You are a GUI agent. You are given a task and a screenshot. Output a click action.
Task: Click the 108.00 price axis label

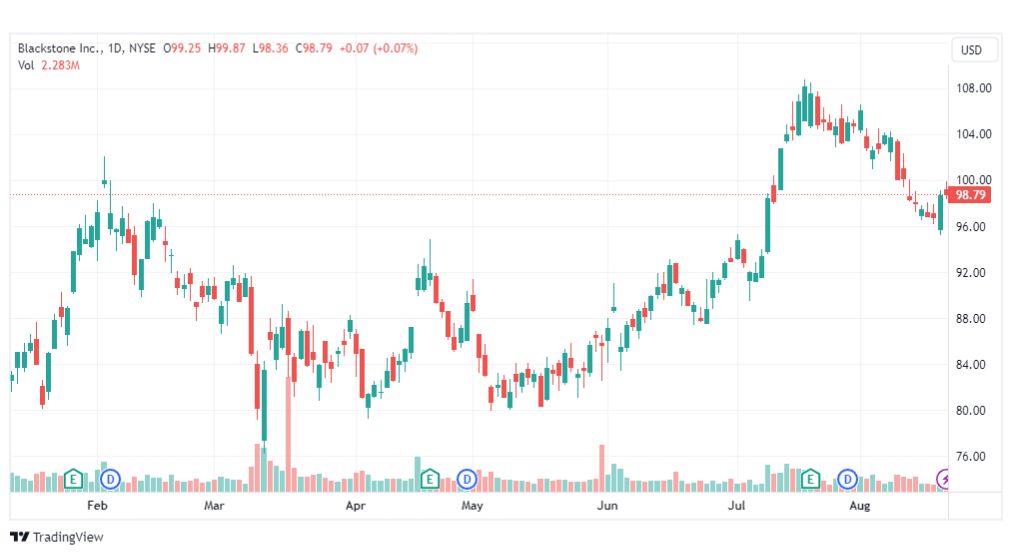click(x=973, y=88)
